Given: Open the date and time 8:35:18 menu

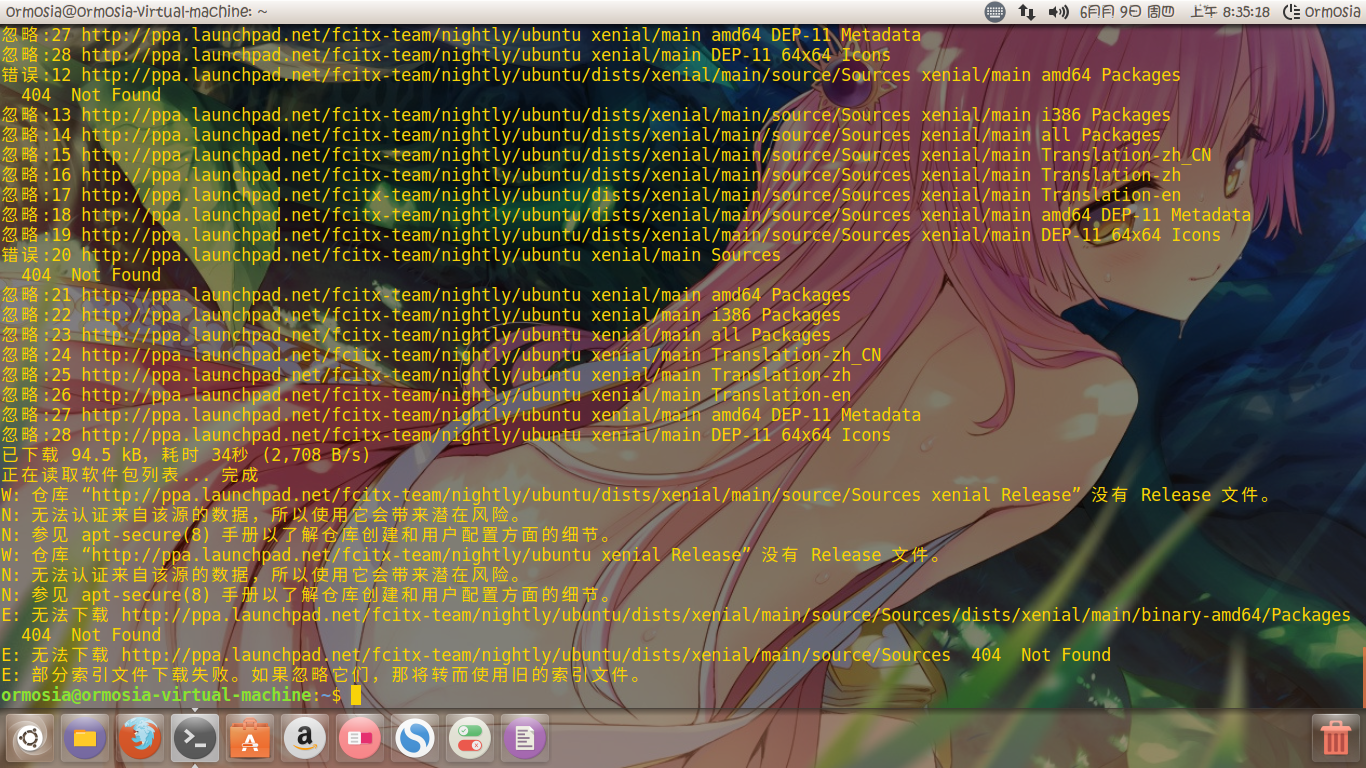Looking at the screenshot, I should tap(1176, 12).
